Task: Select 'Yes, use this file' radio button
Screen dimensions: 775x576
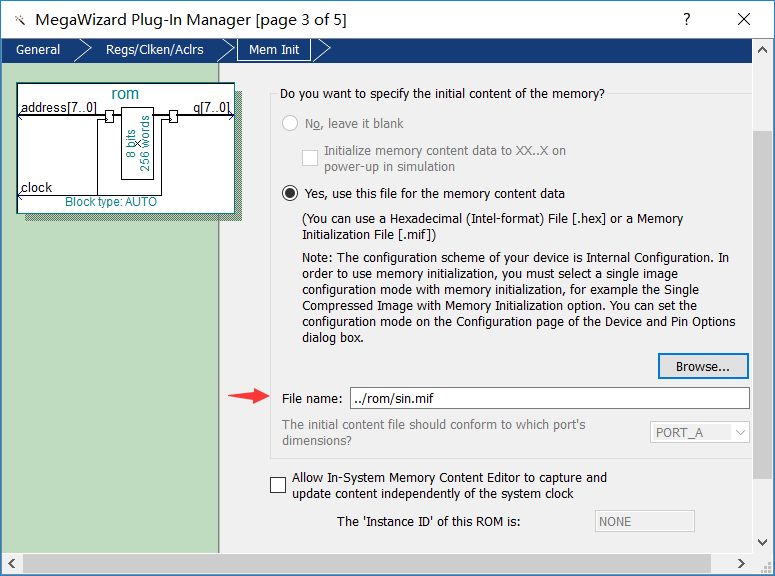Action: tap(290, 193)
